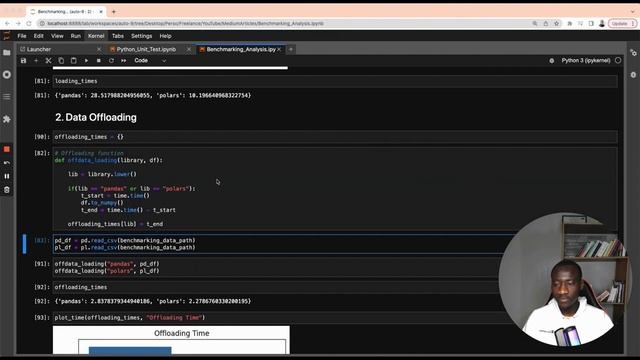Screen dimensions: 640x360
Task: Reload the browser page
Action: pyautogui.click(x=29, y=24)
